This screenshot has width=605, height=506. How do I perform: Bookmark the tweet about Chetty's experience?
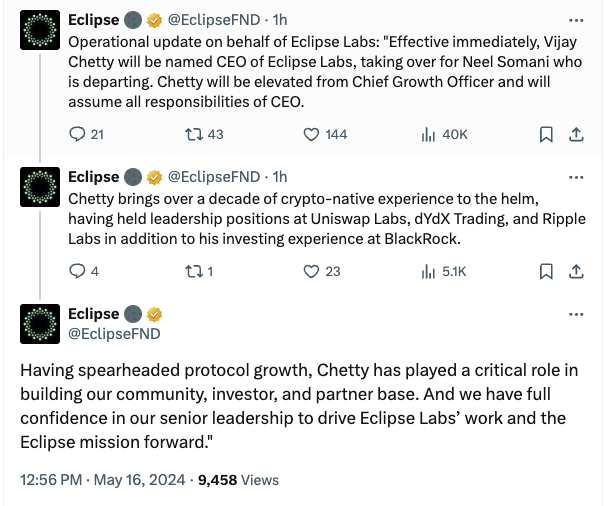[546, 271]
